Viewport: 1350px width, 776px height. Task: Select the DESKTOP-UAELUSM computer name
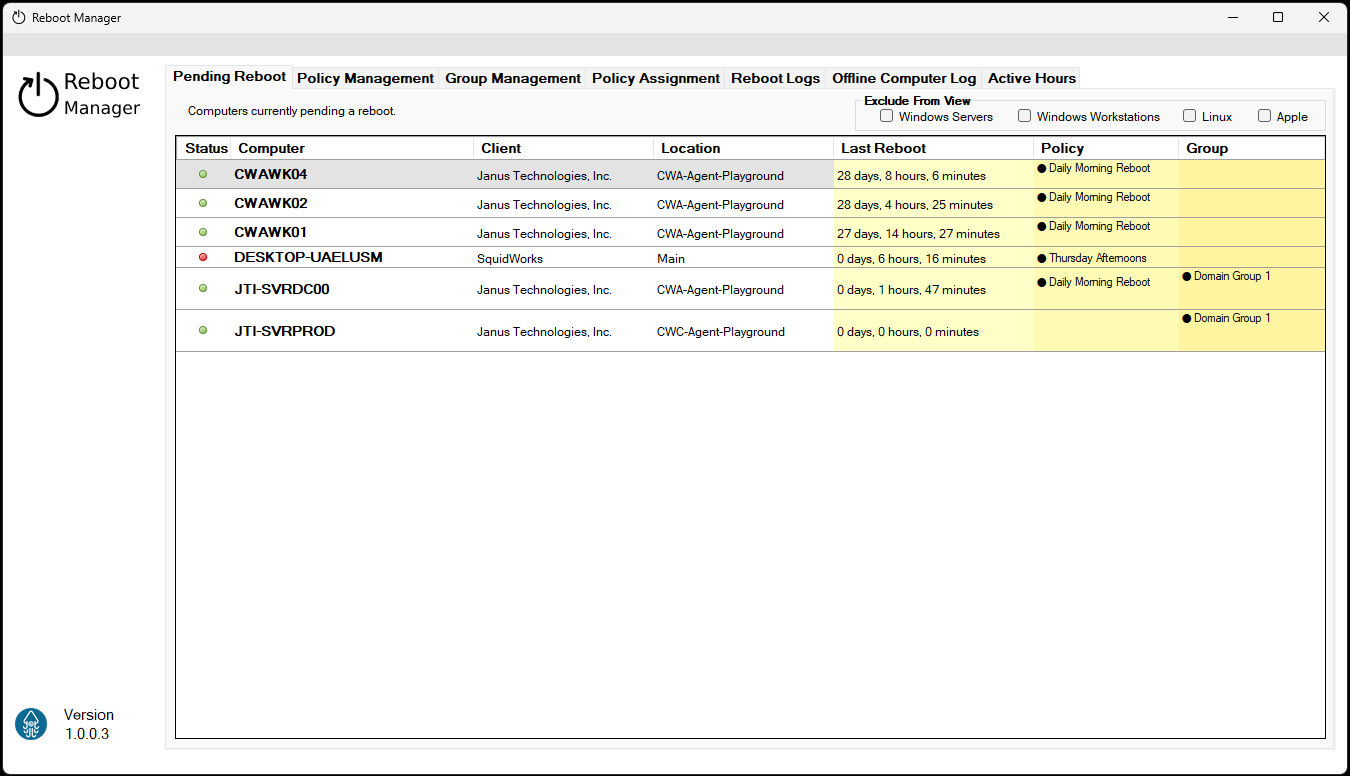(x=308, y=257)
